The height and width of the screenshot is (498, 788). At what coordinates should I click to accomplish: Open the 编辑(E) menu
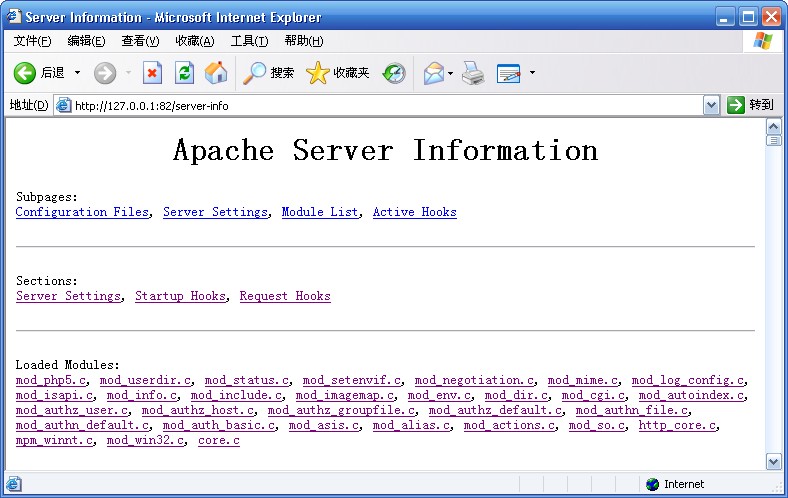tap(86, 41)
